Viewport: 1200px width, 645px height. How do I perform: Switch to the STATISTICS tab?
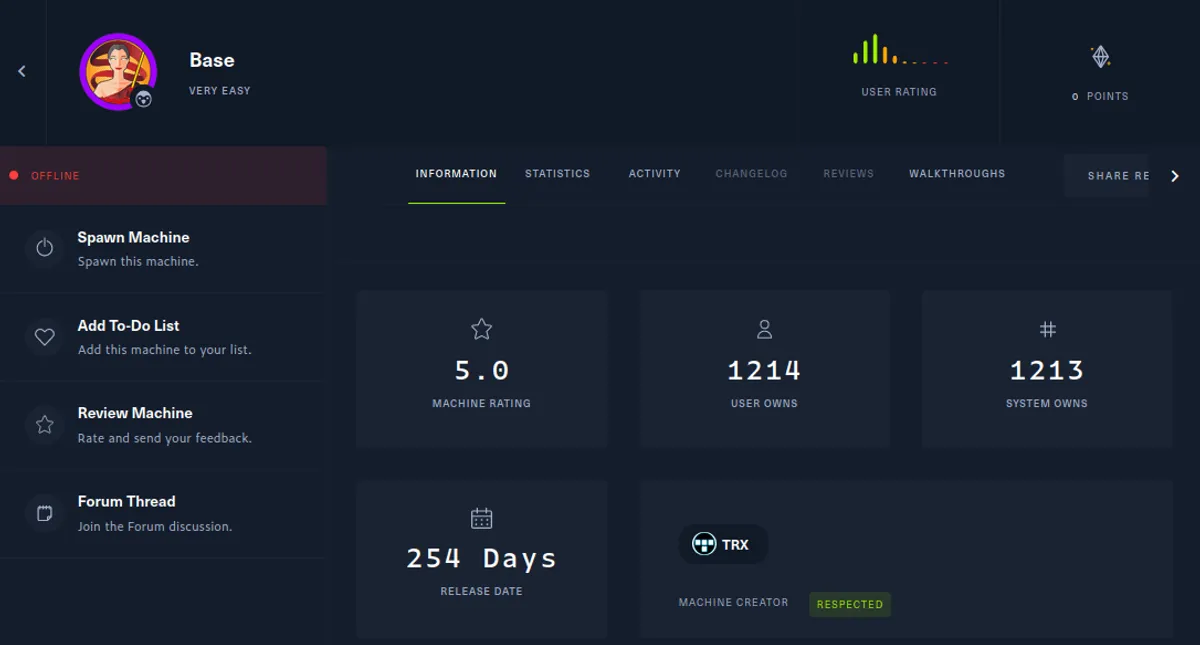point(557,173)
